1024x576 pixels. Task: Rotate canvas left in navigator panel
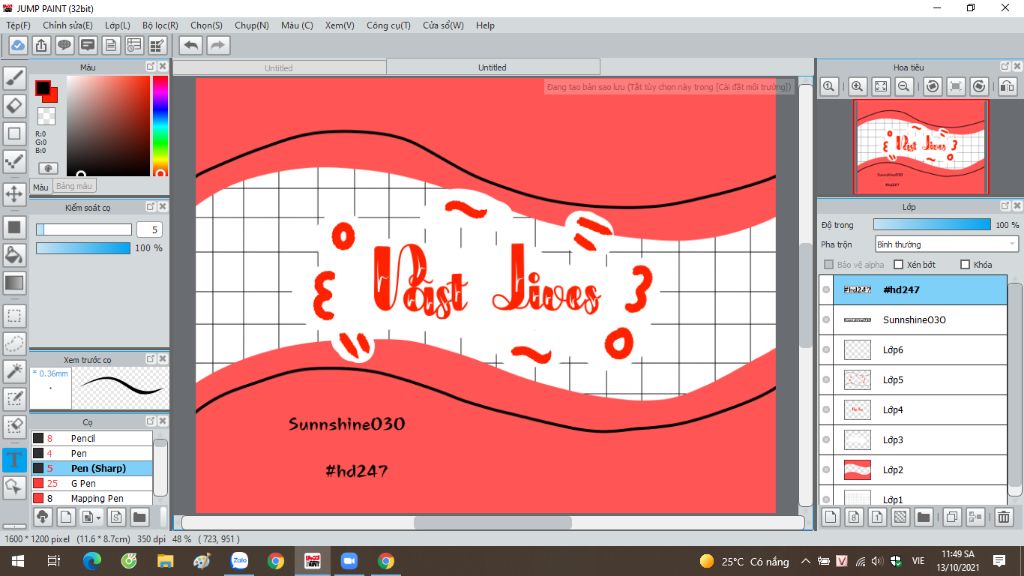(x=933, y=86)
